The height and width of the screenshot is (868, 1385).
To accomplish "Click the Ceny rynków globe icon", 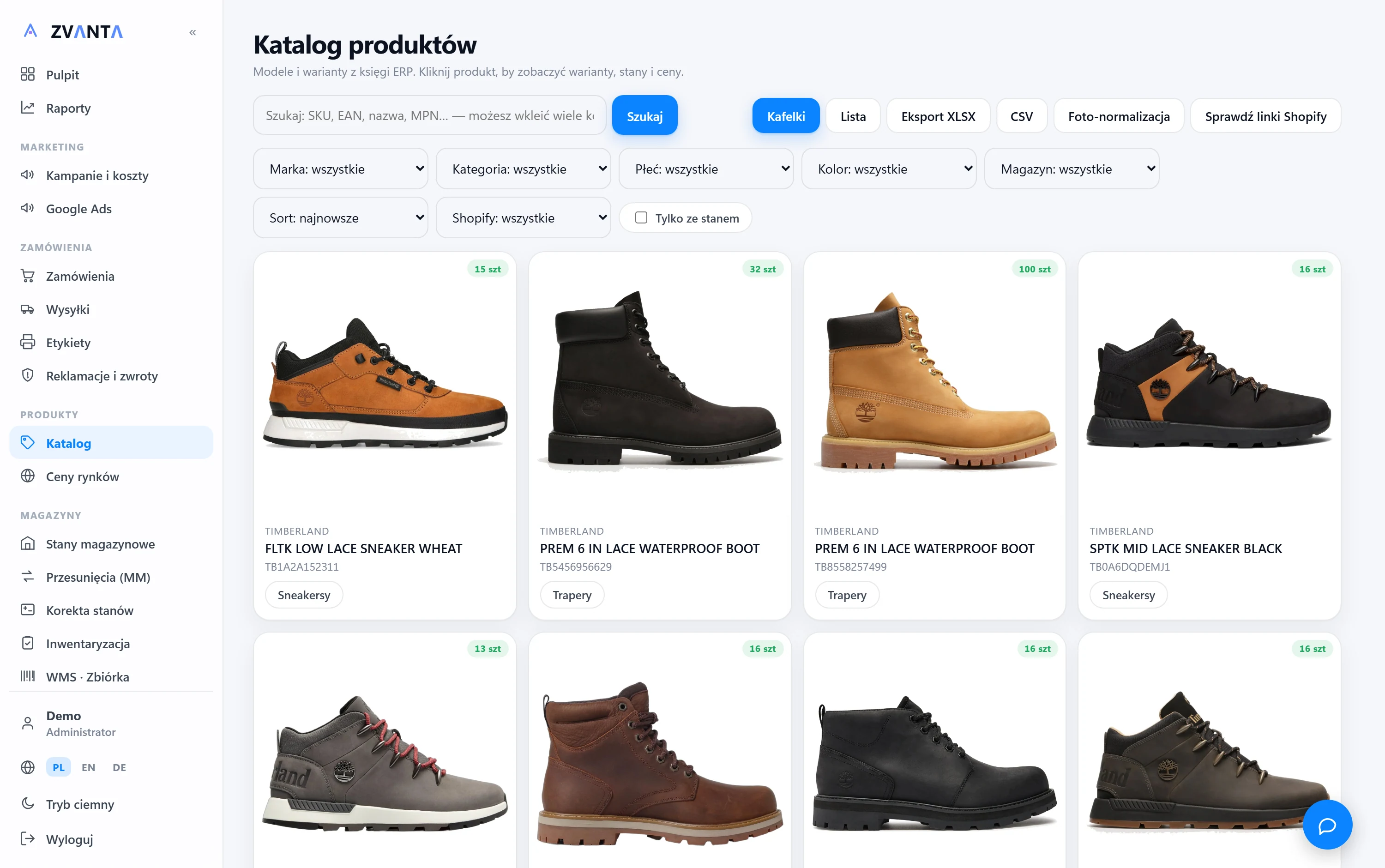I will pos(28,476).
